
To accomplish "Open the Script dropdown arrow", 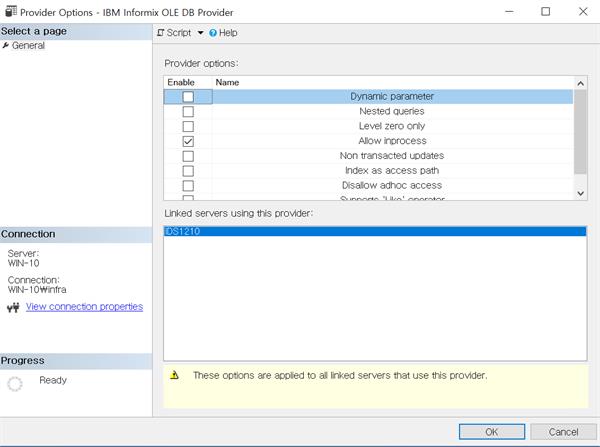I will coord(201,33).
